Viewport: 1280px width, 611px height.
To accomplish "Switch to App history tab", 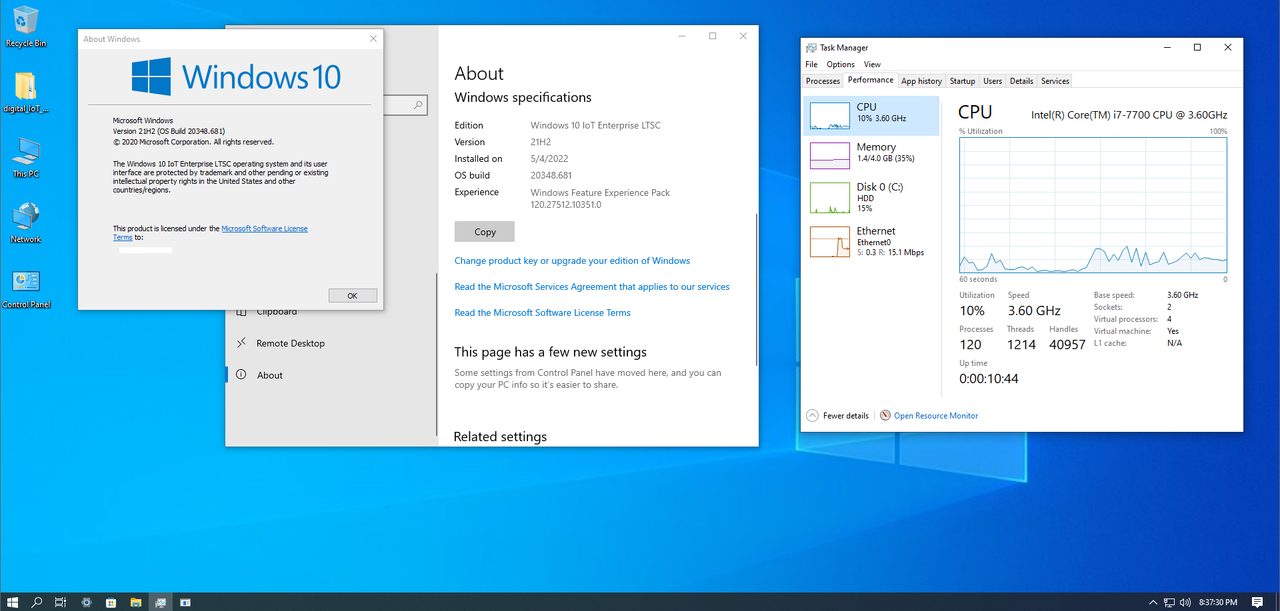I will click(x=921, y=81).
